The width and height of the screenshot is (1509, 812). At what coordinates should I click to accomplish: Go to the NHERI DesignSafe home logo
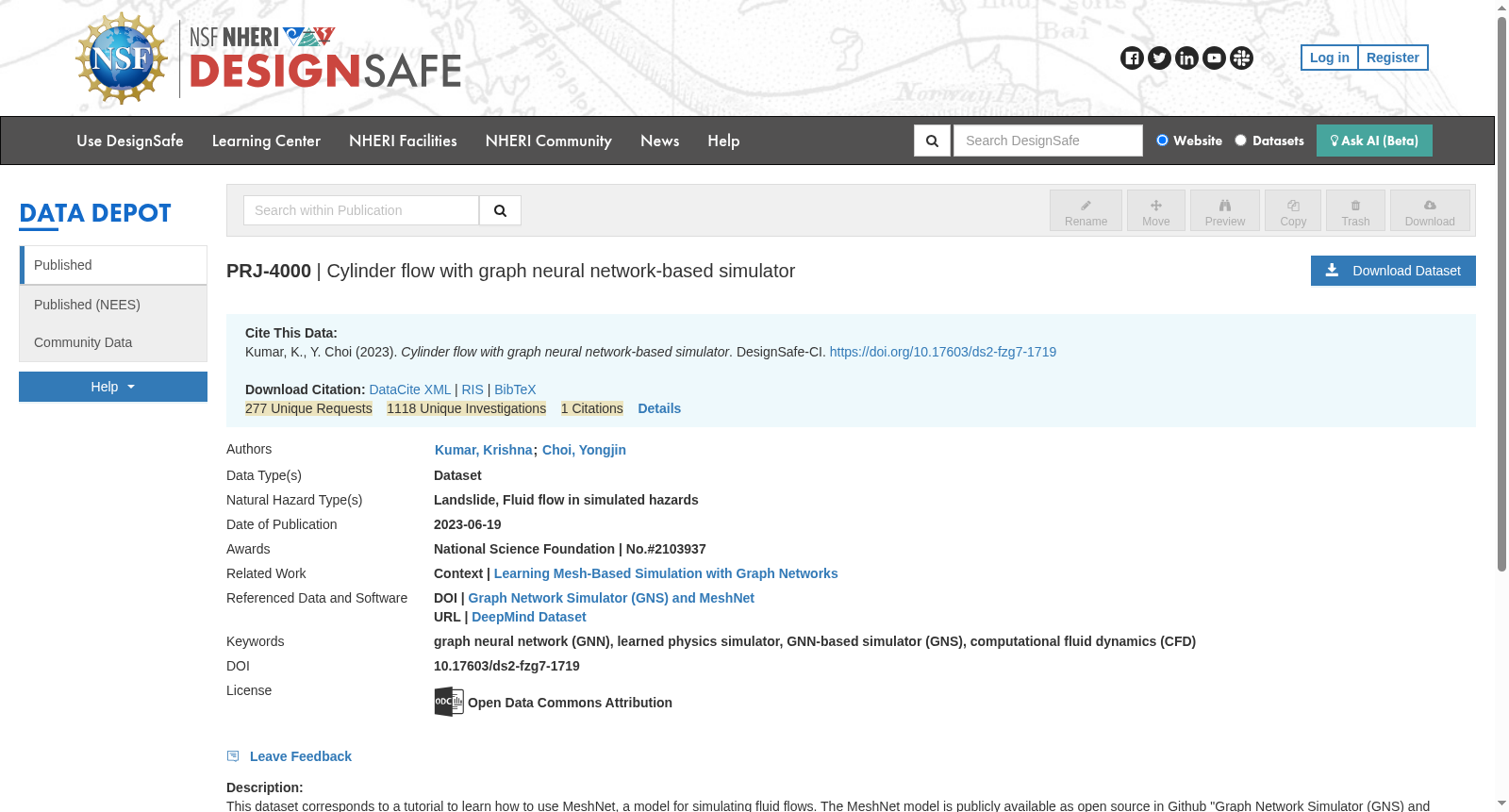coord(325,58)
